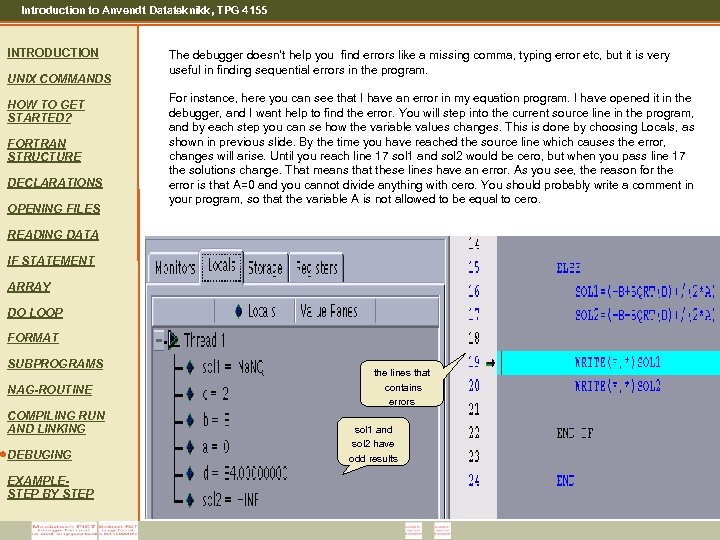Click the END IF source line

tap(574, 433)
